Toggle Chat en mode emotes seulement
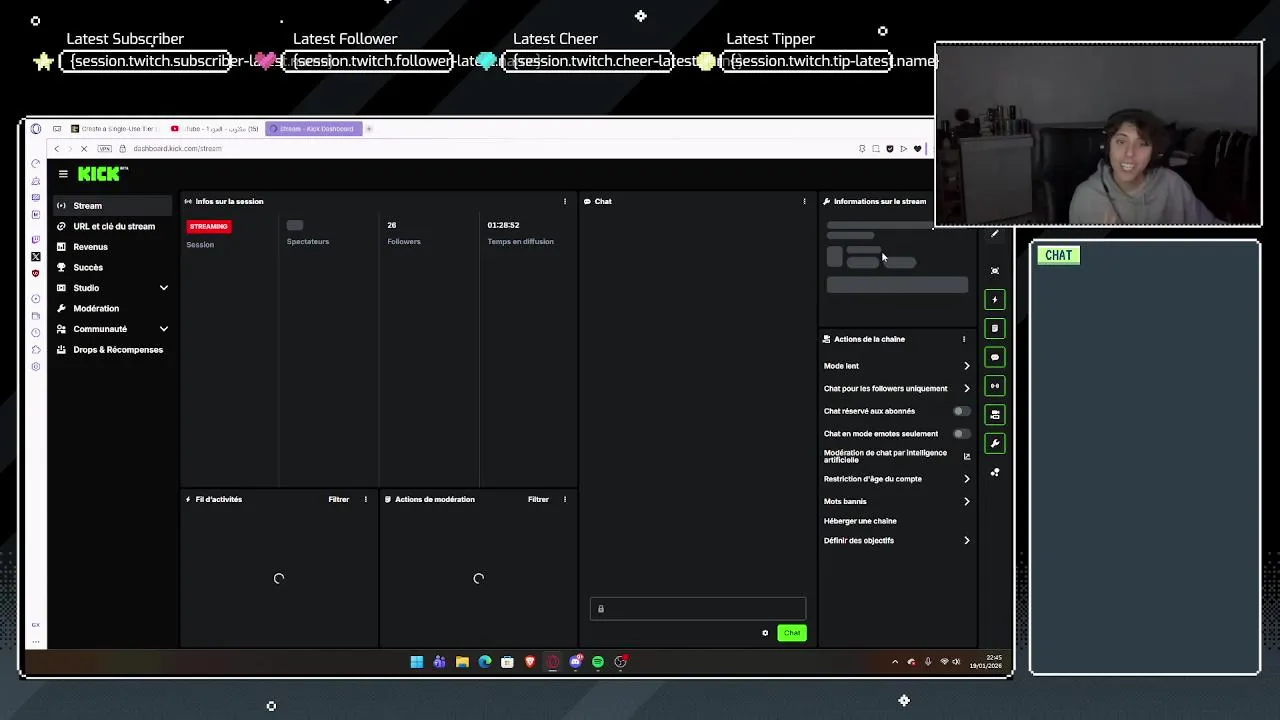This screenshot has width=1280, height=720. point(961,434)
